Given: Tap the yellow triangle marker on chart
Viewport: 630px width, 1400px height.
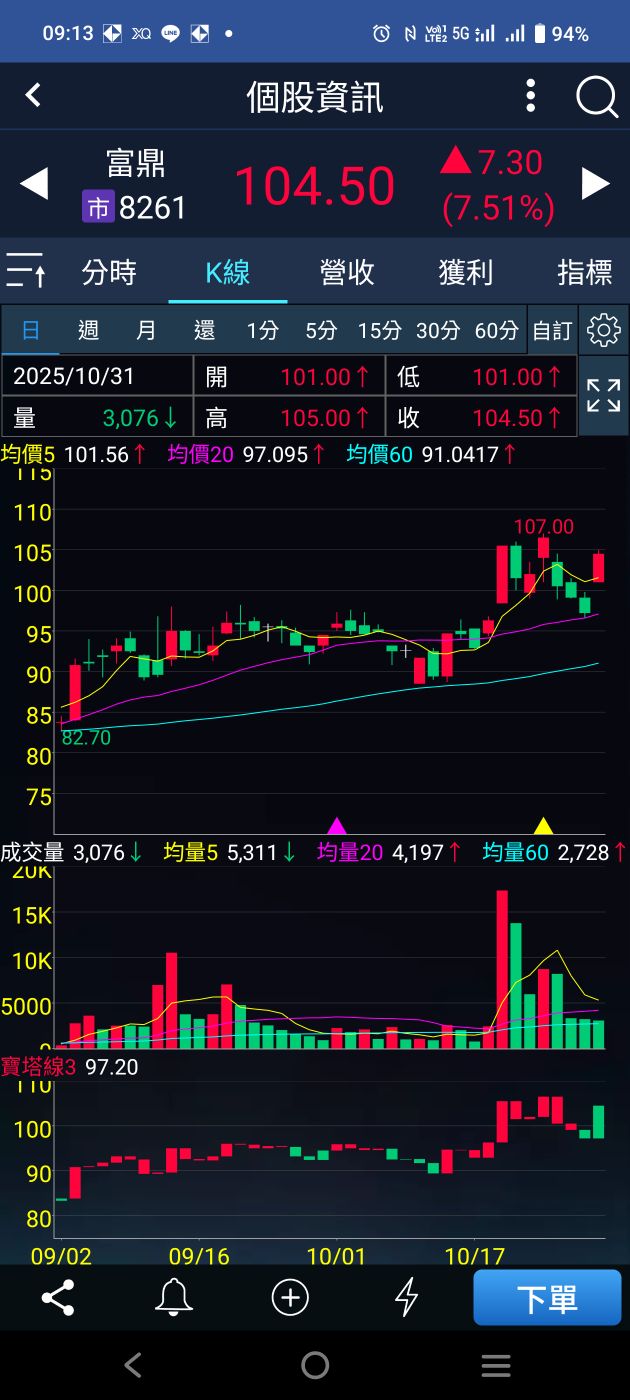Looking at the screenshot, I should tap(543, 825).
